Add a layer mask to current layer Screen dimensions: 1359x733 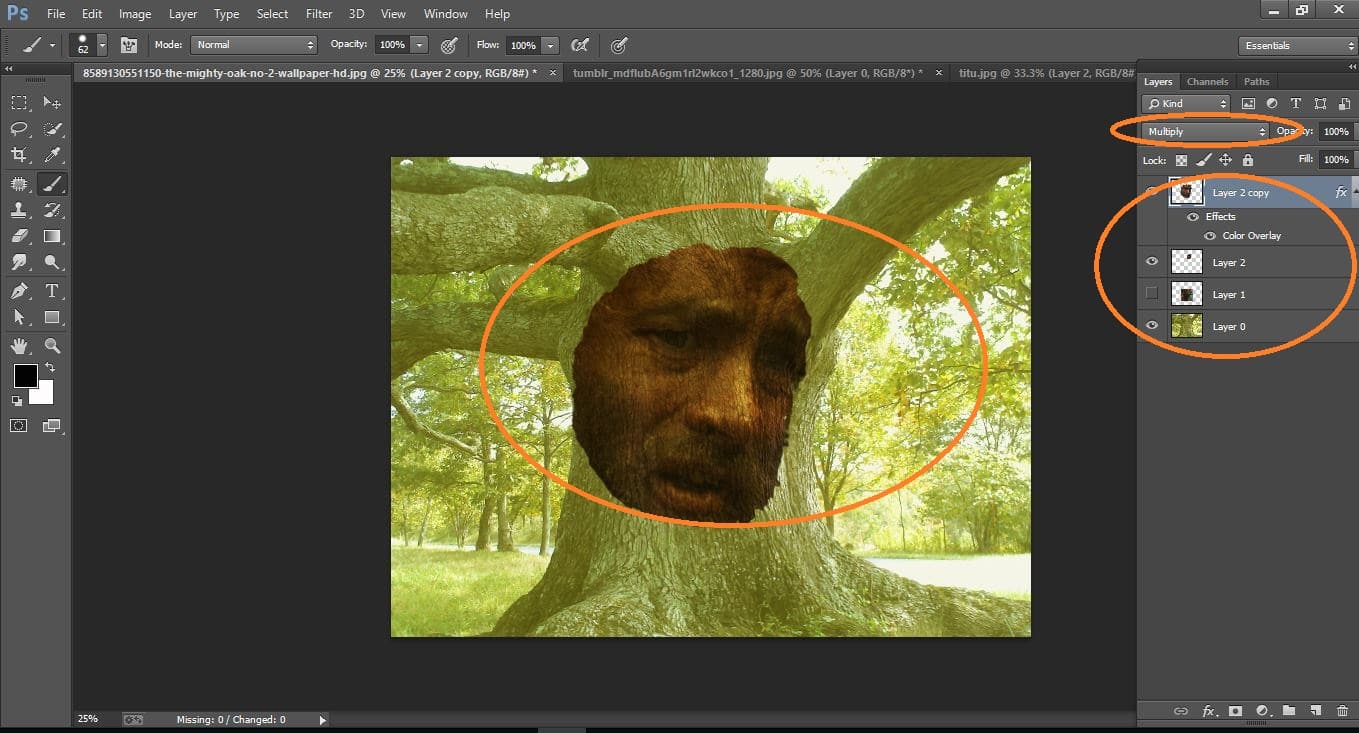click(1235, 711)
